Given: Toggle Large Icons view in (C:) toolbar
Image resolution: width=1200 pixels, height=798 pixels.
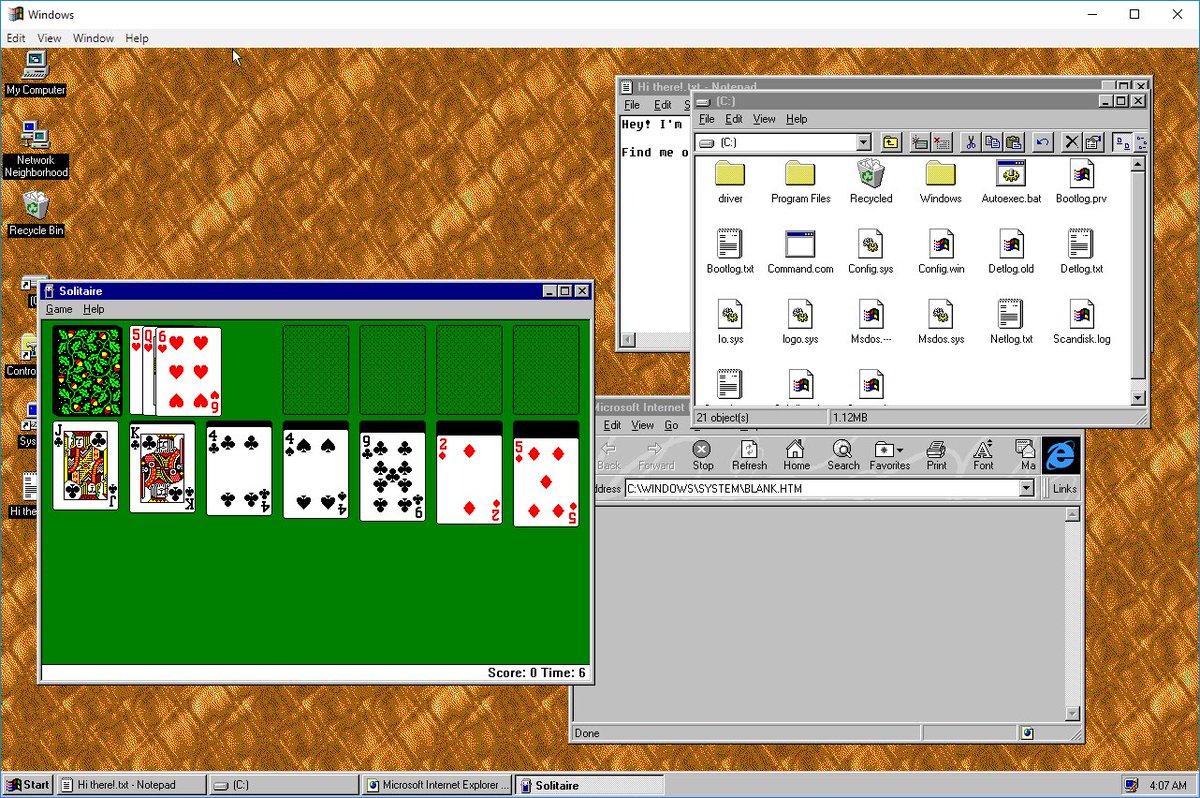Looking at the screenshot, I should click(1122, 142).
